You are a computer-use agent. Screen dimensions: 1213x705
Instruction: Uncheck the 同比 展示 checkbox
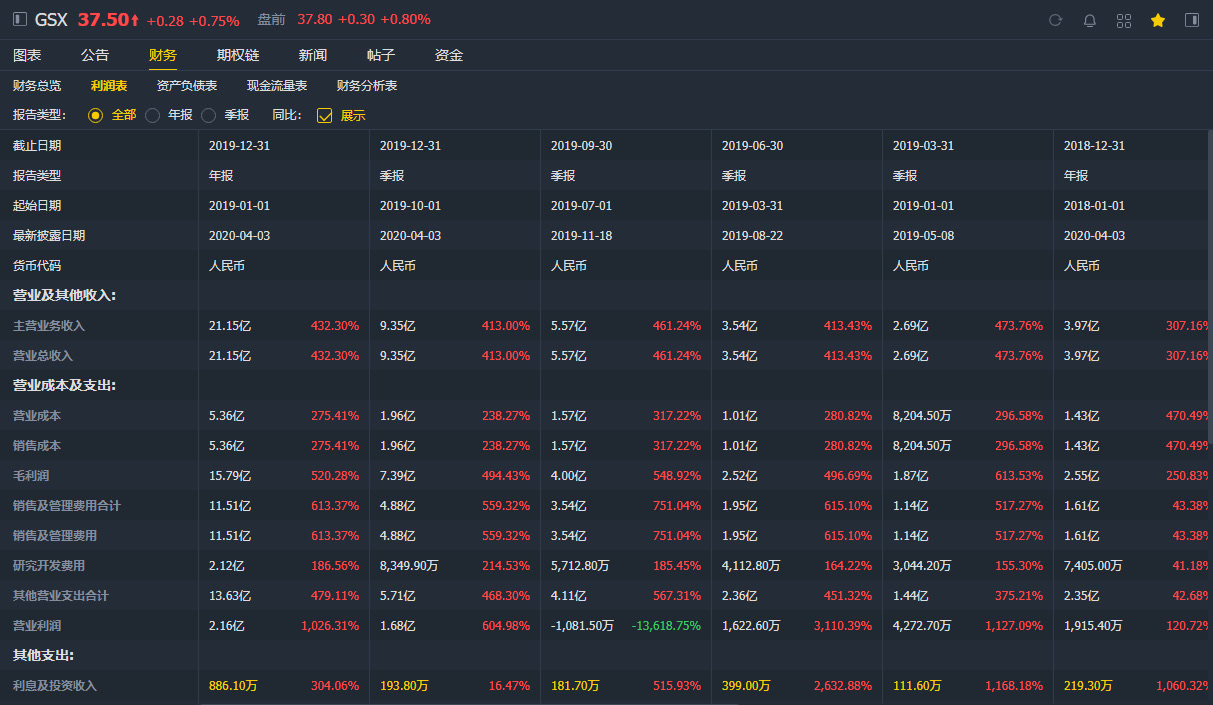coord(324,115)
